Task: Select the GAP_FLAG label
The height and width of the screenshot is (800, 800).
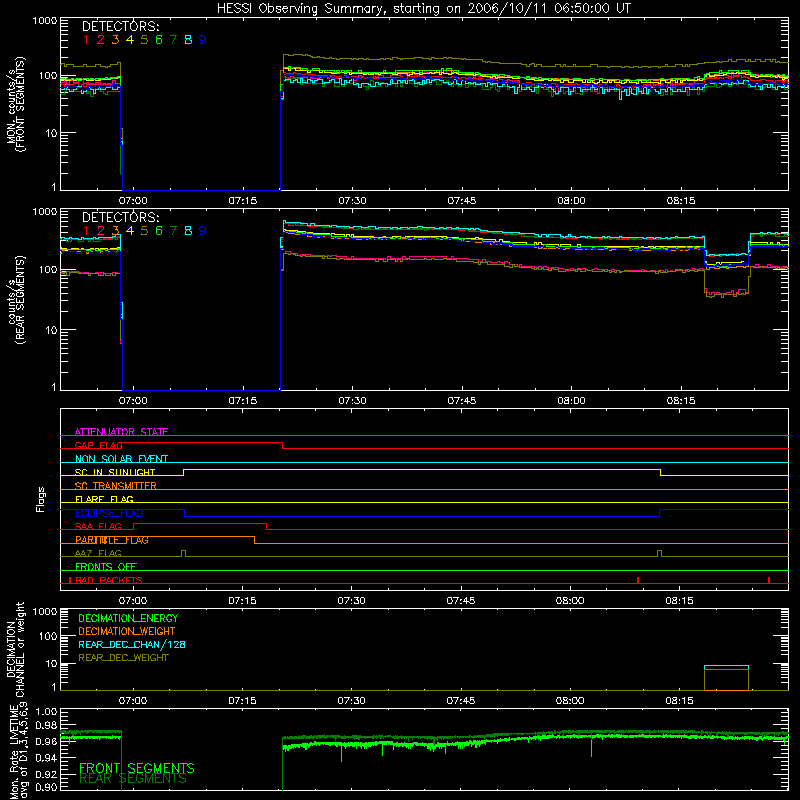Action: coord(98,445)
